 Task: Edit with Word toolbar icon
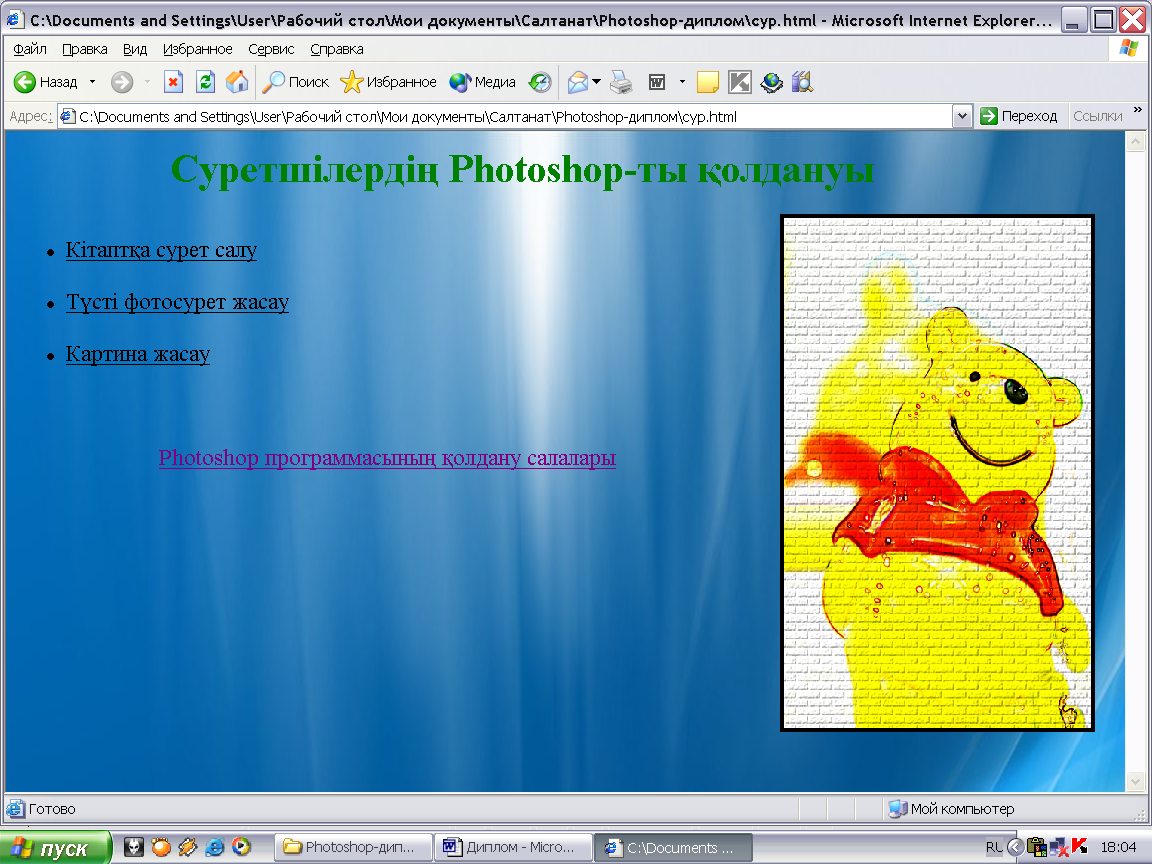click(x=657, y=82)
